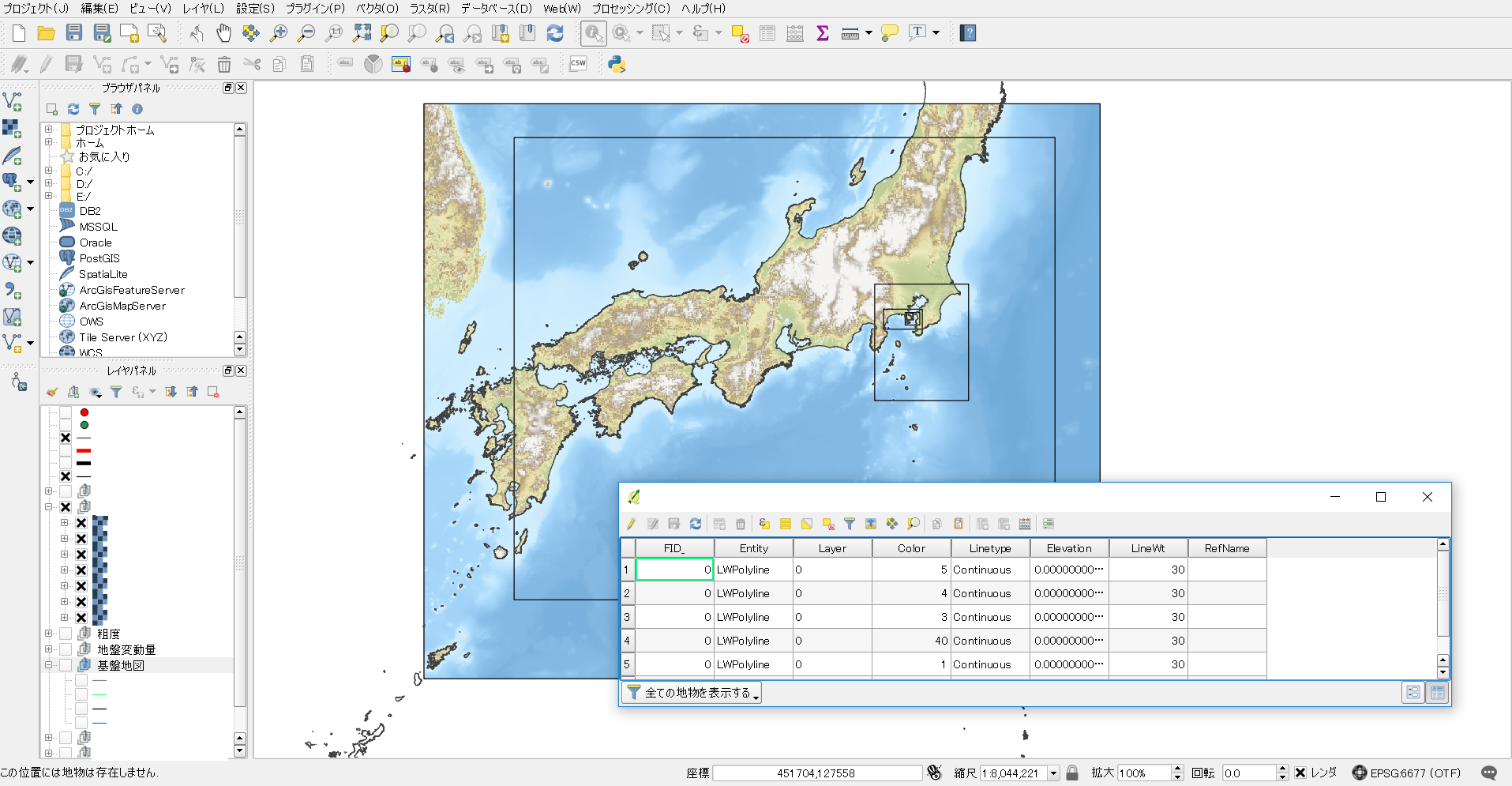Toggle visibility of the 基盤地図 layer

point(66,664)
